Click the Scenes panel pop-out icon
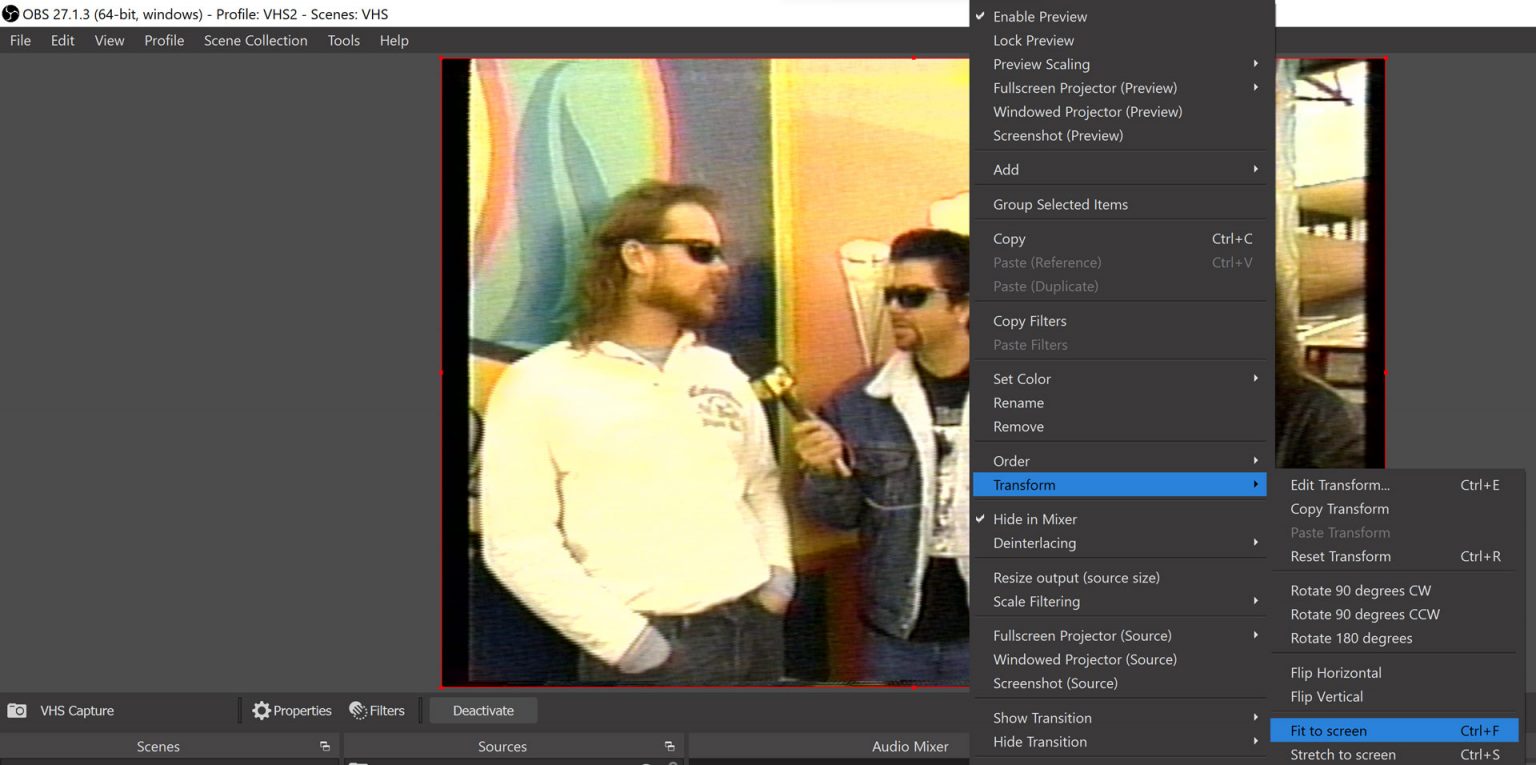1536x765 pixels. point(325,746)
